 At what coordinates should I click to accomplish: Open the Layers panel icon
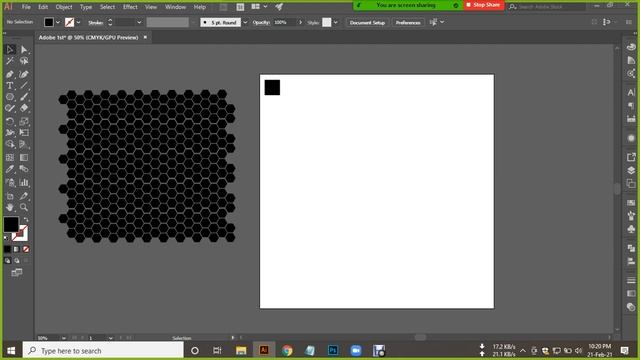[x=631, y=170]
